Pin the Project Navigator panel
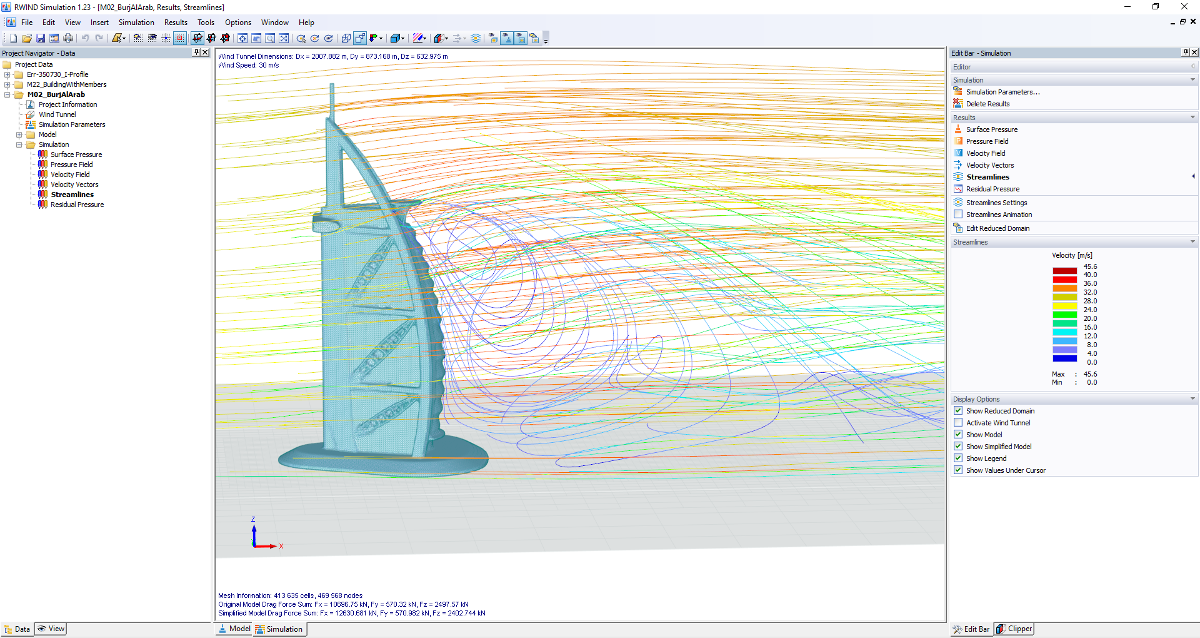 pos(196,52)
